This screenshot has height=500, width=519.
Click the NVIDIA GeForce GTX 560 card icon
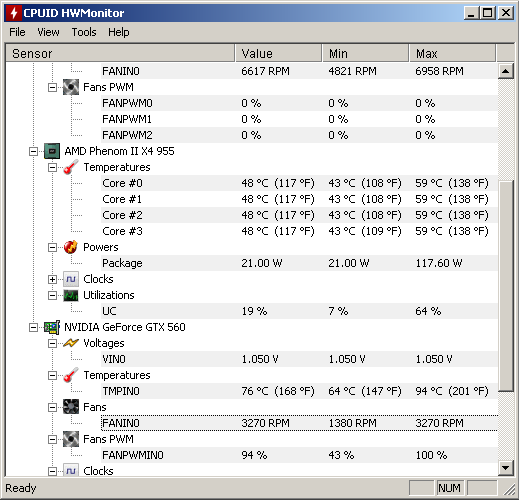click(52, 327)
